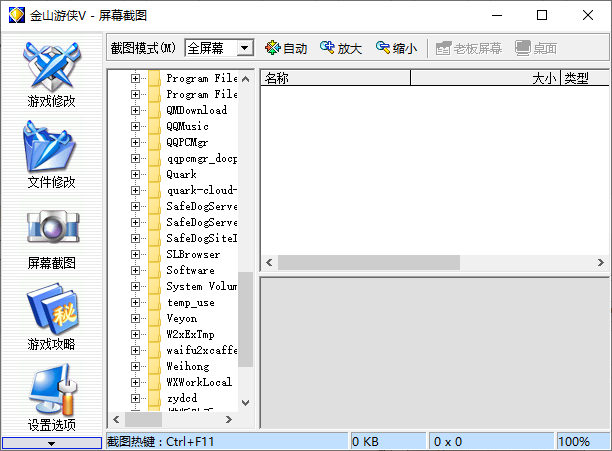Expand the QQPCMgr tree node

coord(135,142)
